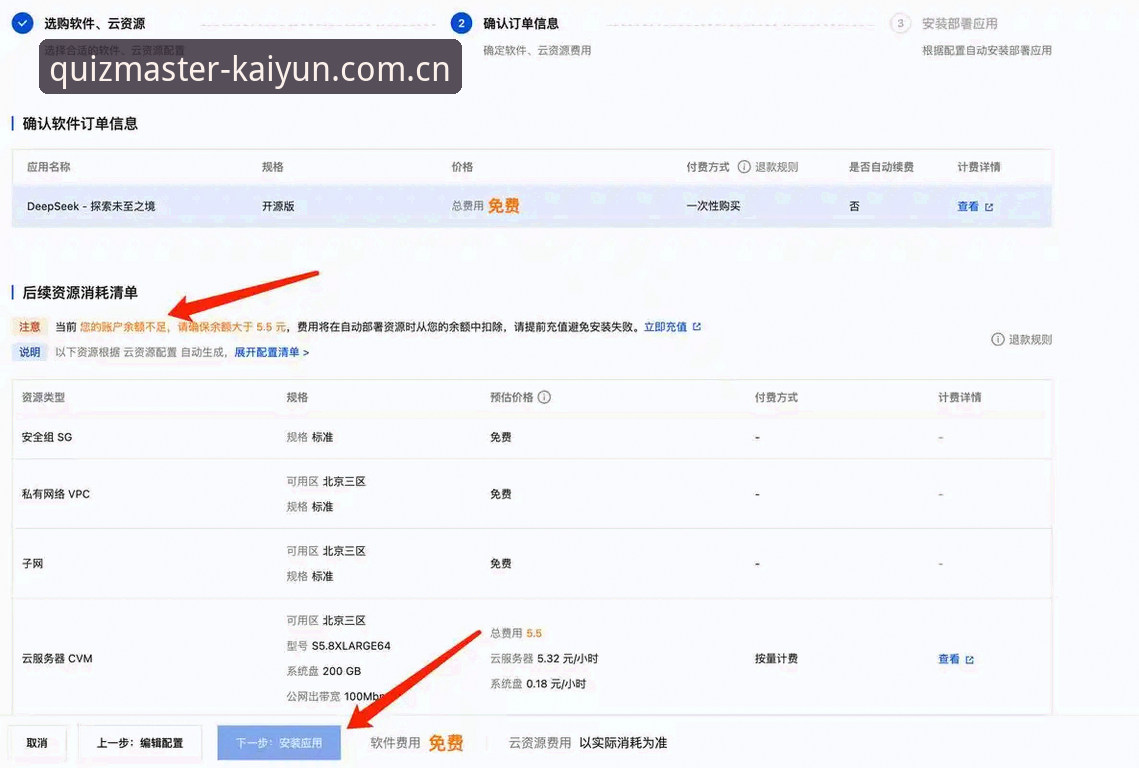Click 确认软件订单信息 section heading

point(80,124)
